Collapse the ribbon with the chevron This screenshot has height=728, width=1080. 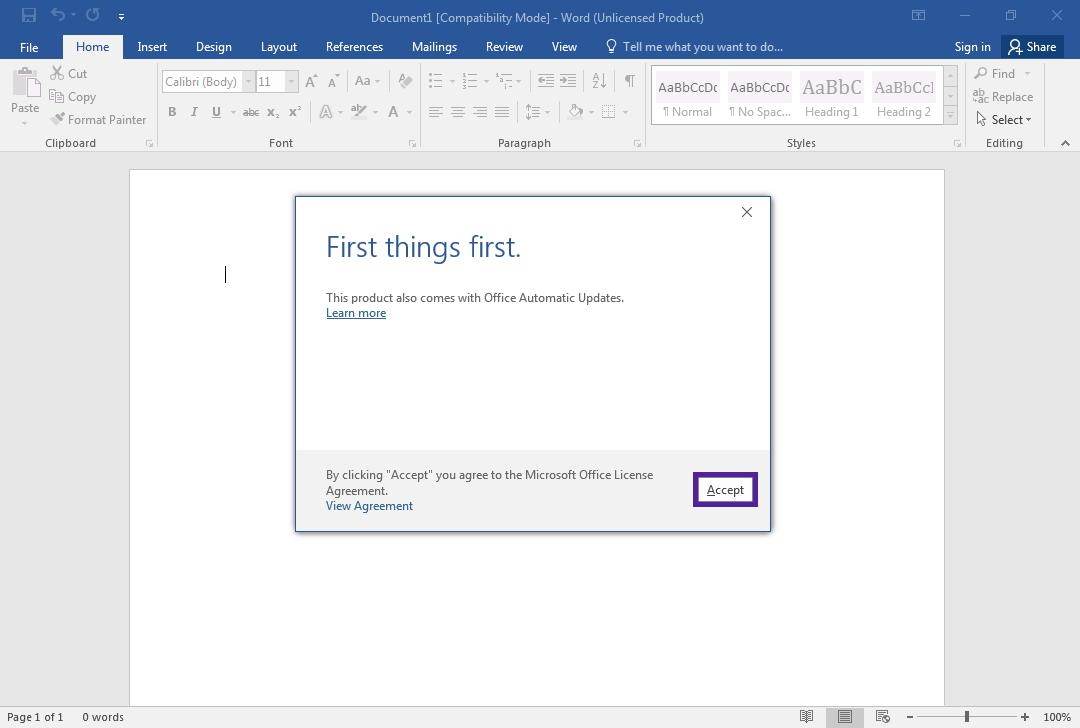[x=1065, y=143]
